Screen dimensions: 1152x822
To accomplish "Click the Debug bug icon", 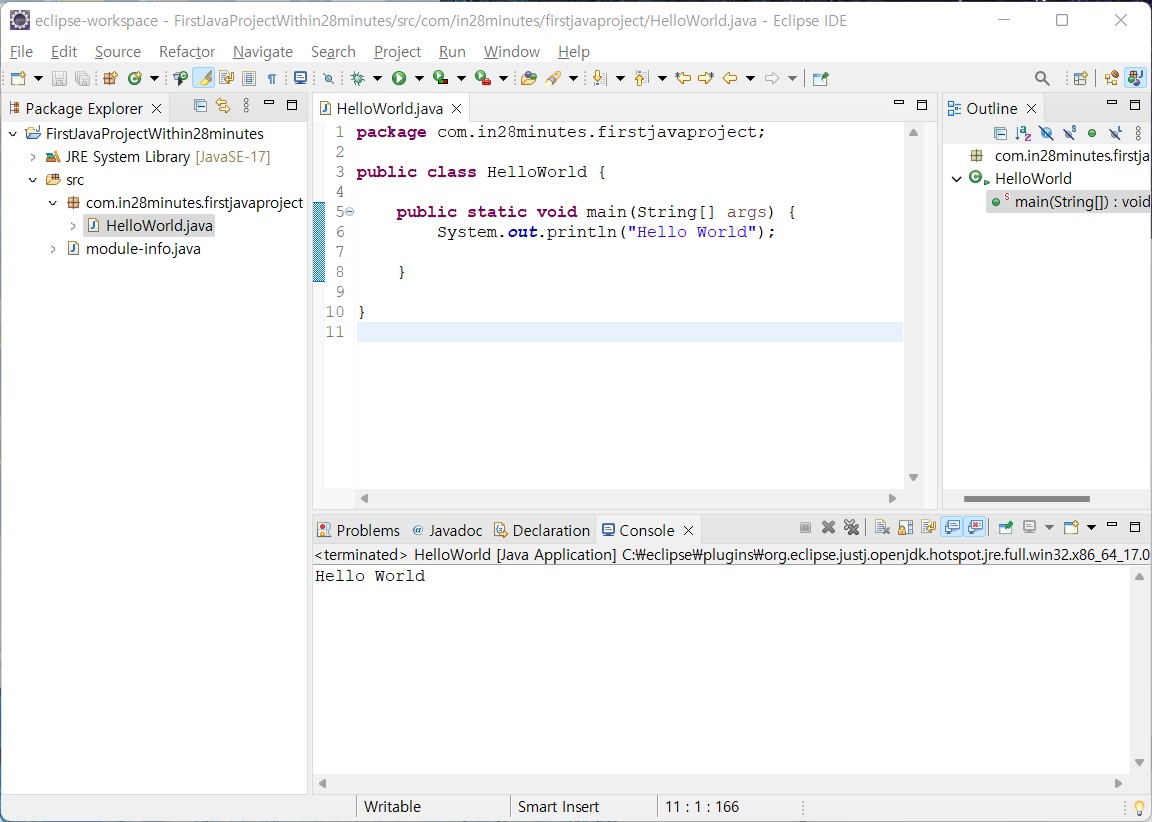I will pyautogui.click(x=357, y=78).
